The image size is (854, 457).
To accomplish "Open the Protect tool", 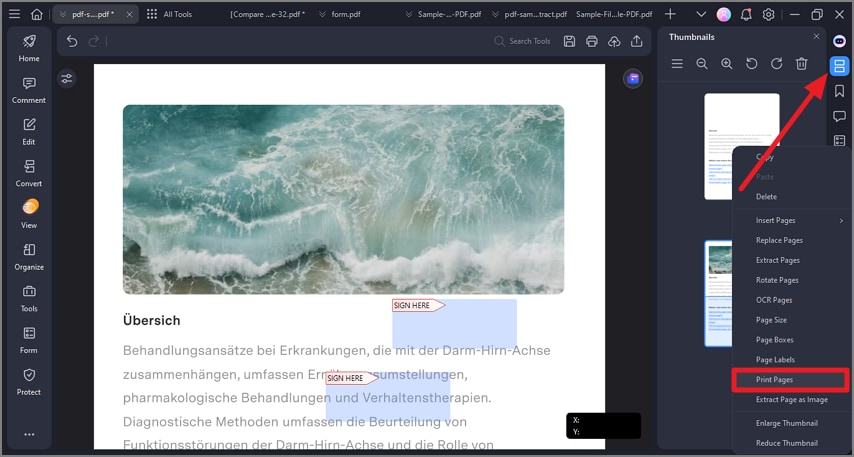I will 29,382.
